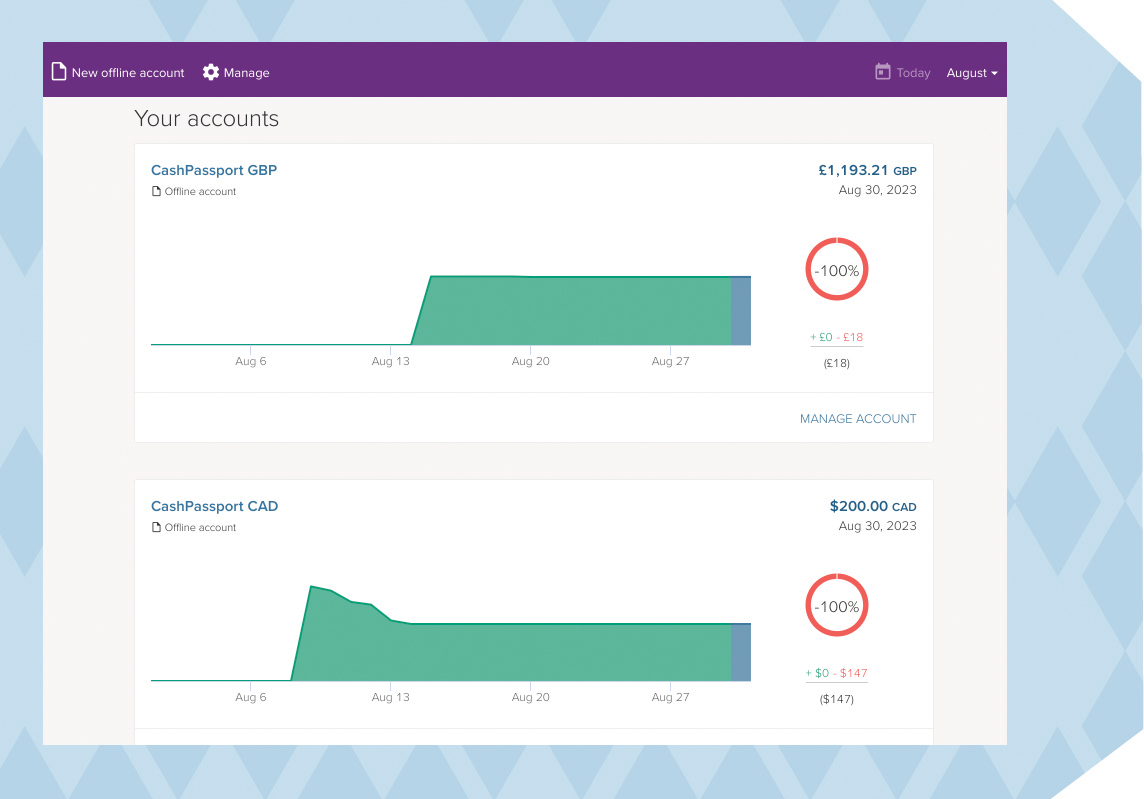Open the CashPassport CAD account link
Viewport: 1144px width, 799px height.
point(214,506)
